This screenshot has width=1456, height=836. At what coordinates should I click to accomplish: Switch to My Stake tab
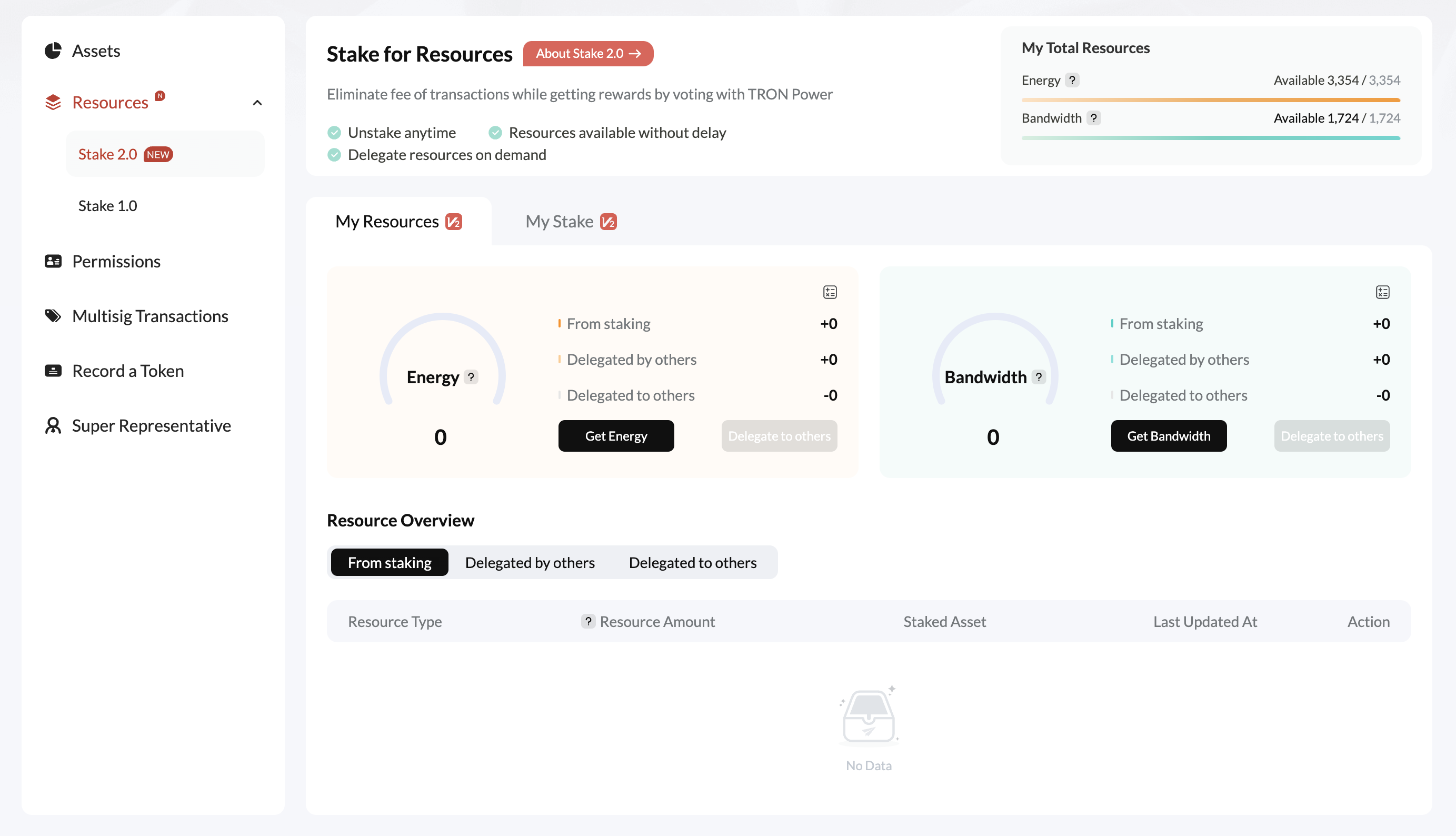click(x=570, y=222)
